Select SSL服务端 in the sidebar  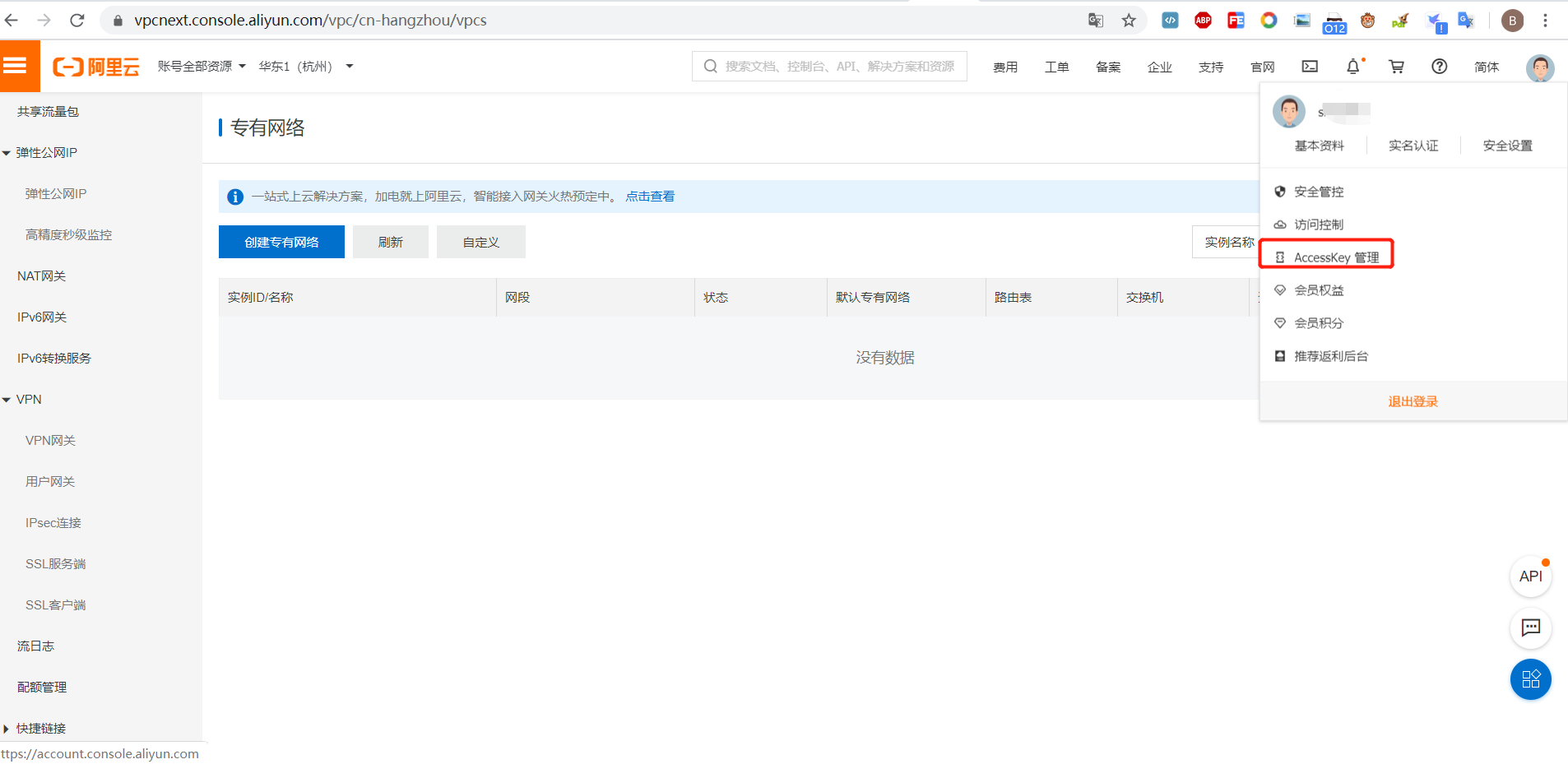(x=54, y=563)
